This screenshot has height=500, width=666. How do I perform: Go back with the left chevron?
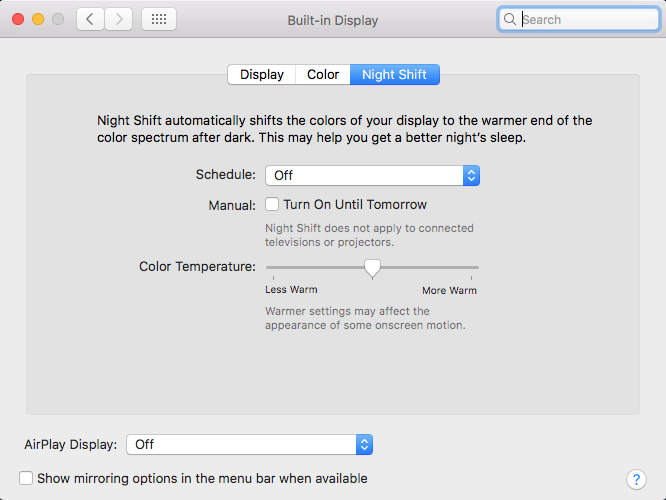click(x=90, y=19)
